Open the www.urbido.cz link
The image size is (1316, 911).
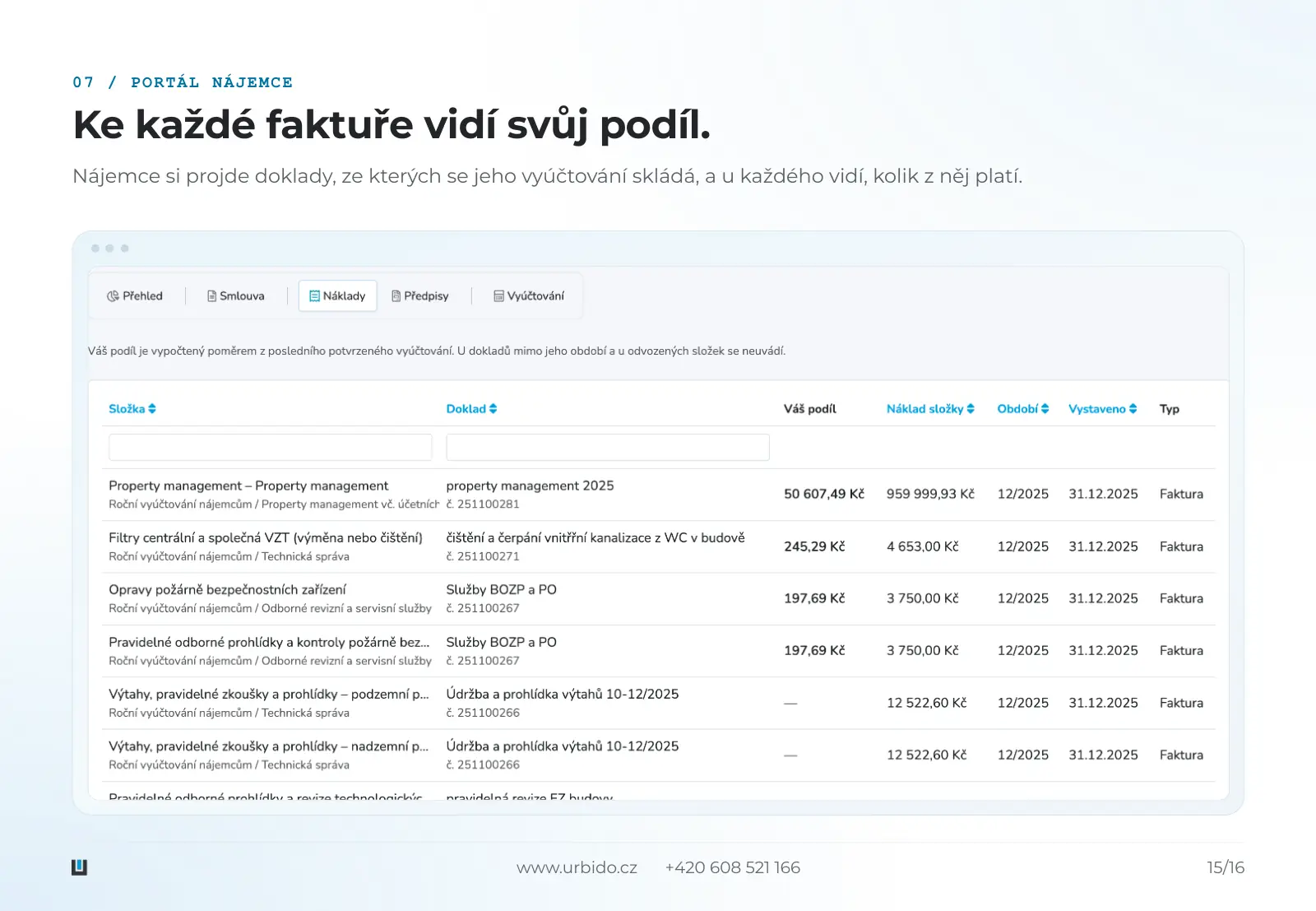point(577,867)
